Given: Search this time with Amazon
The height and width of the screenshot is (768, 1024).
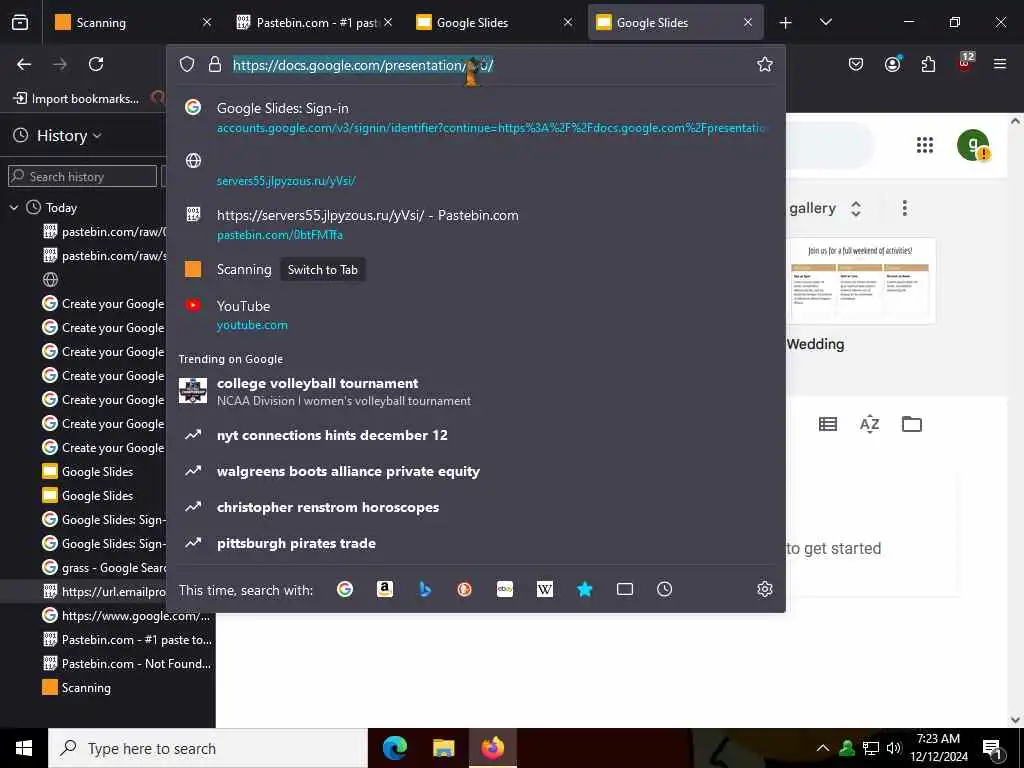Looking at the screenshot, I should tap(385, 590).
